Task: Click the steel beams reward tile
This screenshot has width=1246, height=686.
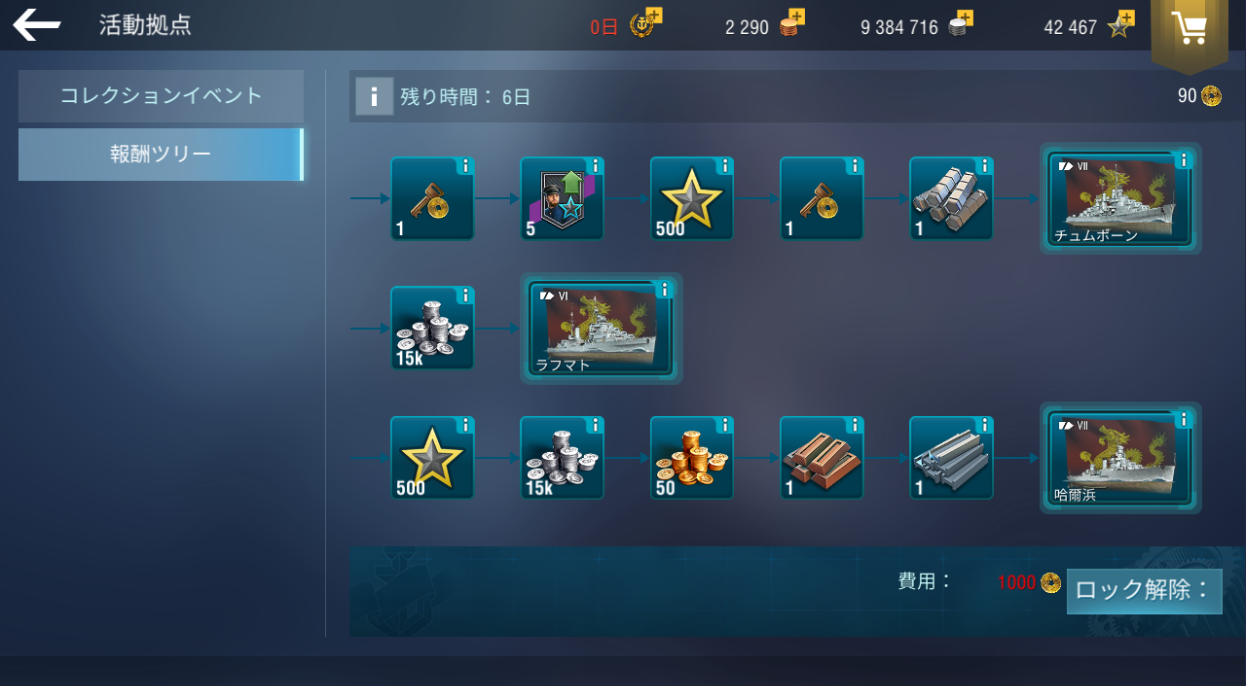Action: (951, 458)
